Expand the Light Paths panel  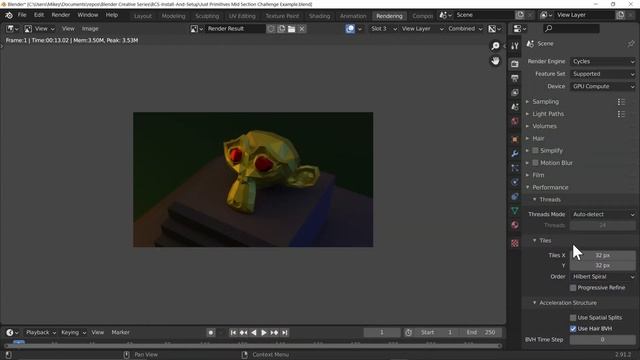point(548,114)
